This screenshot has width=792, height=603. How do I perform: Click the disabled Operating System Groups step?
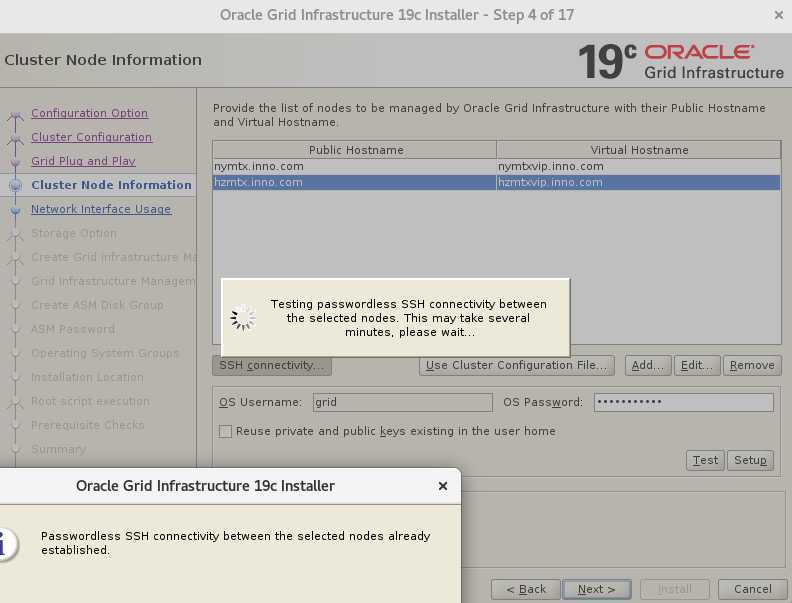point(105,354)
